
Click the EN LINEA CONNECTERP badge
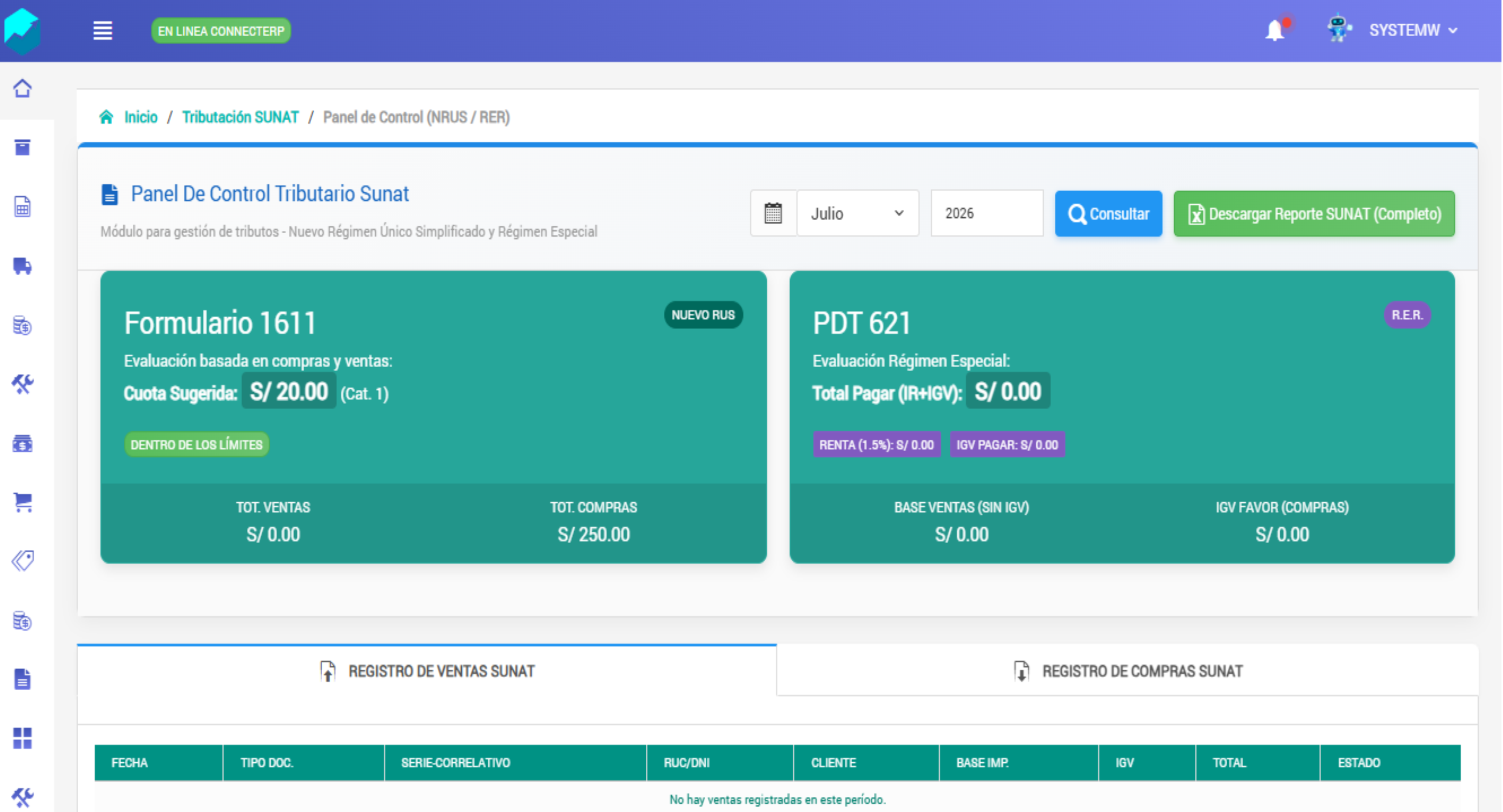click(x=221, y=31)
